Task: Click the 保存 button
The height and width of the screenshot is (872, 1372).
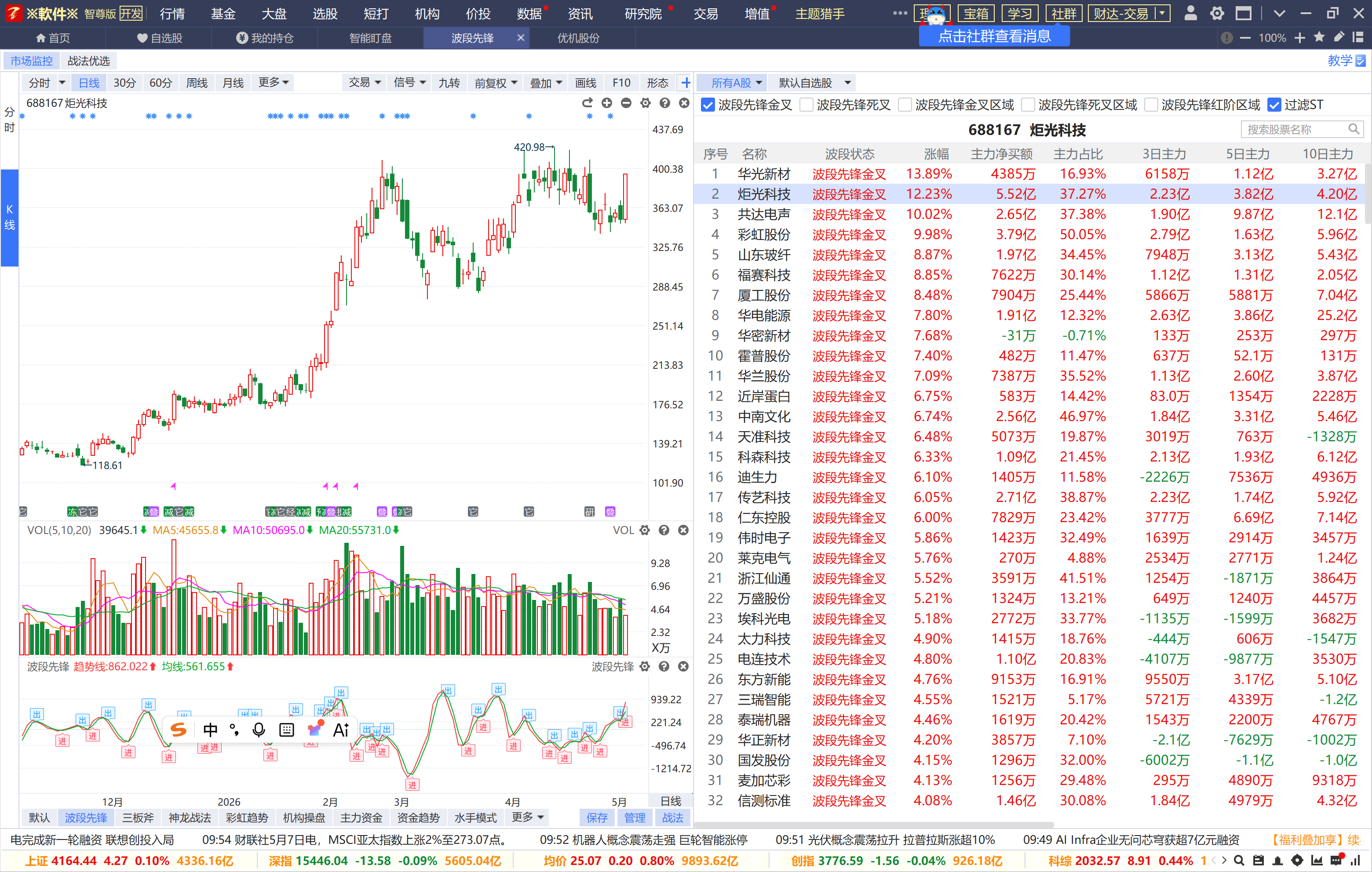Action: coord(597,818)
